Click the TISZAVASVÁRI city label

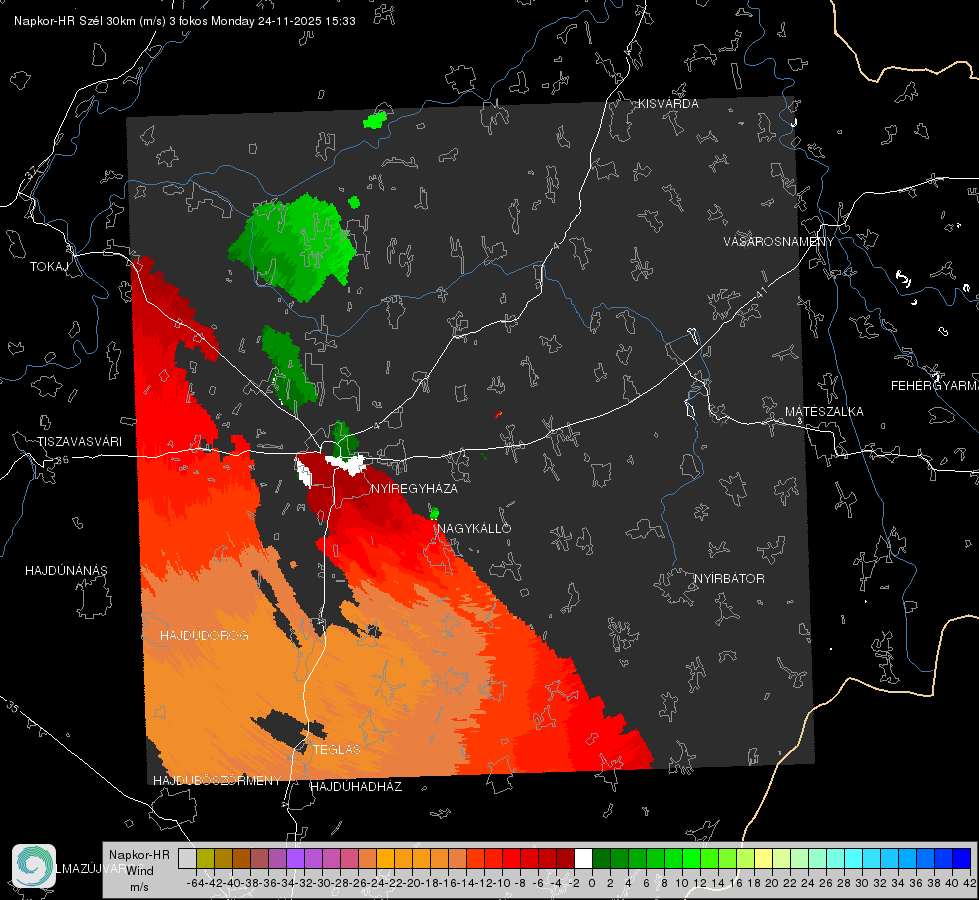(79, 442)
